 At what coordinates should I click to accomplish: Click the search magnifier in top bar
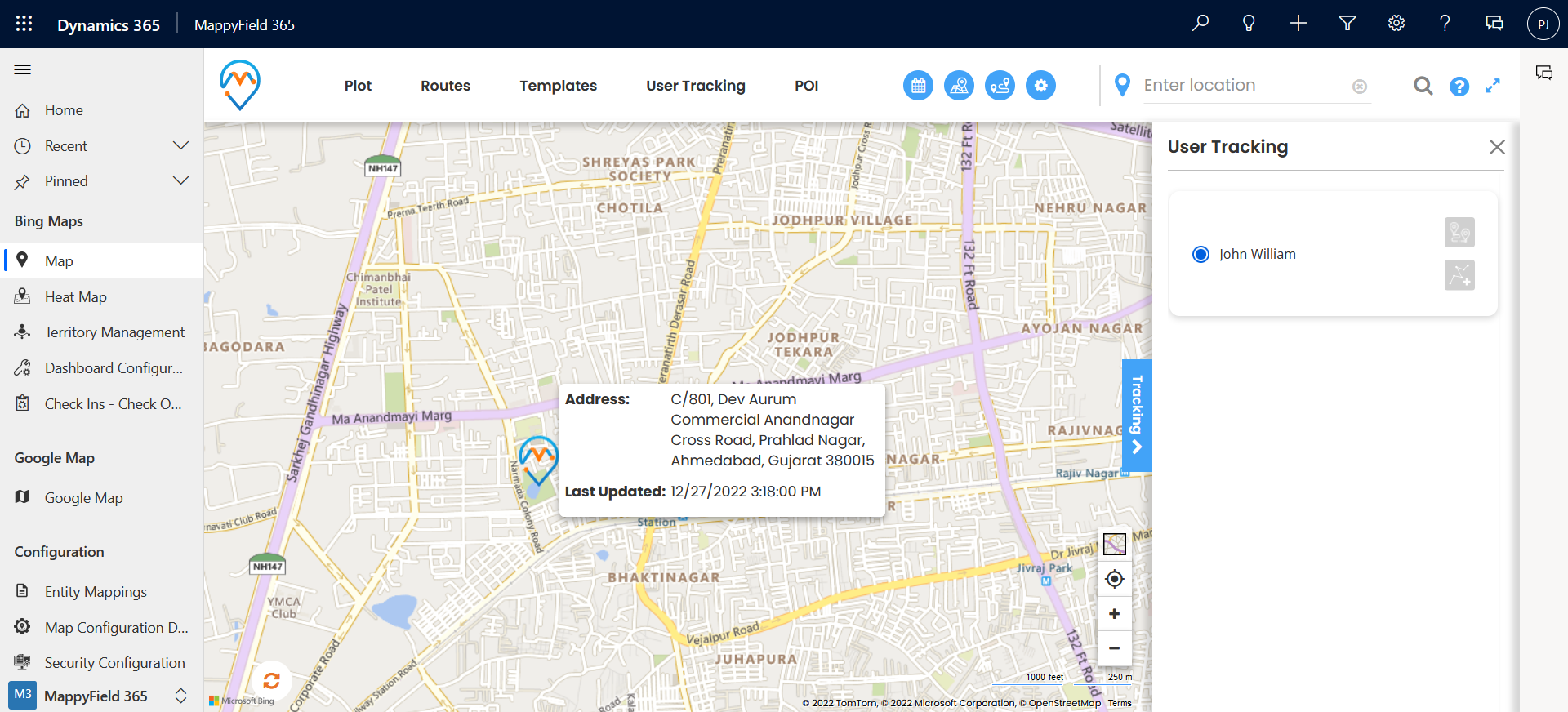1200,24
